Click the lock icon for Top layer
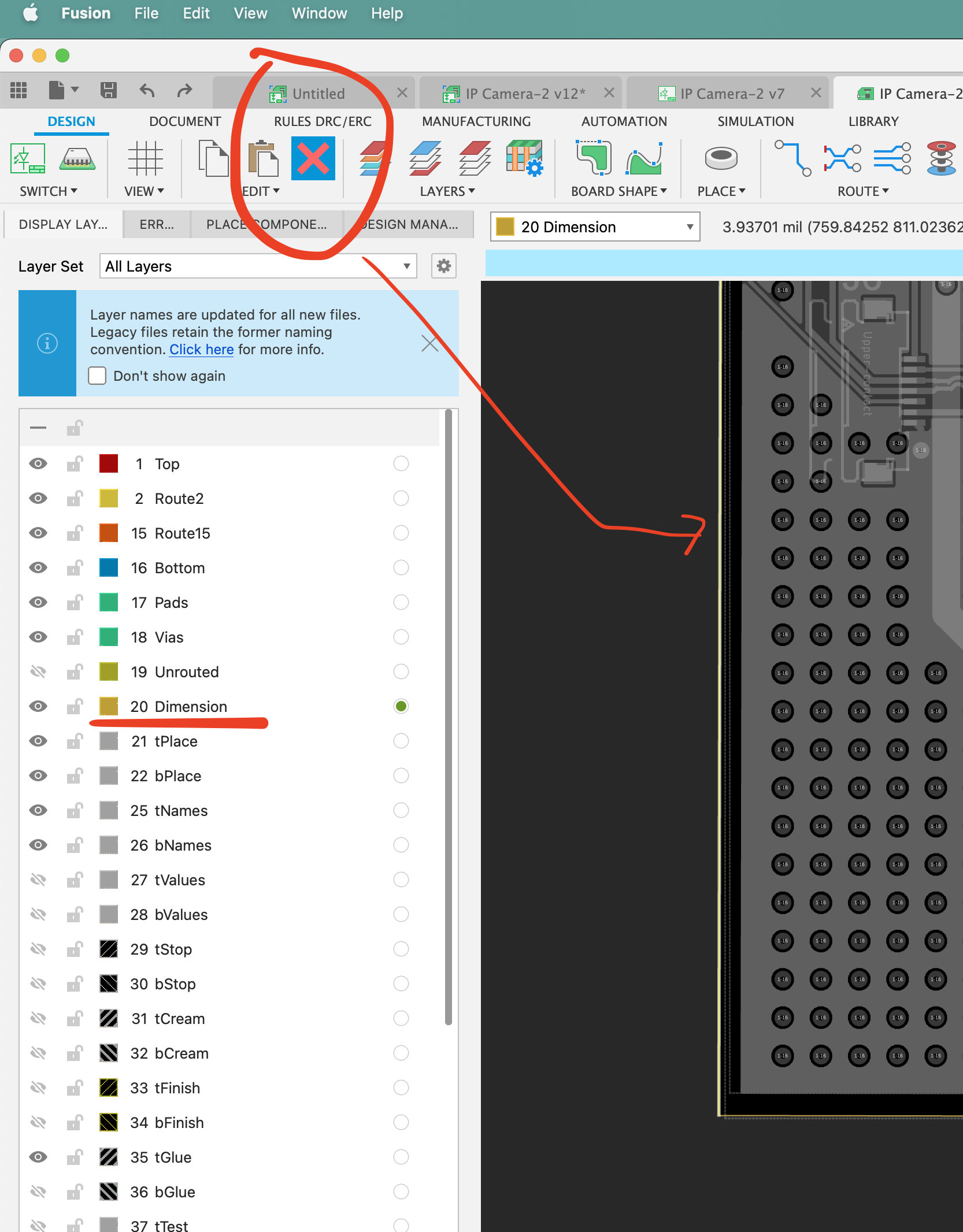 [75, 463]
